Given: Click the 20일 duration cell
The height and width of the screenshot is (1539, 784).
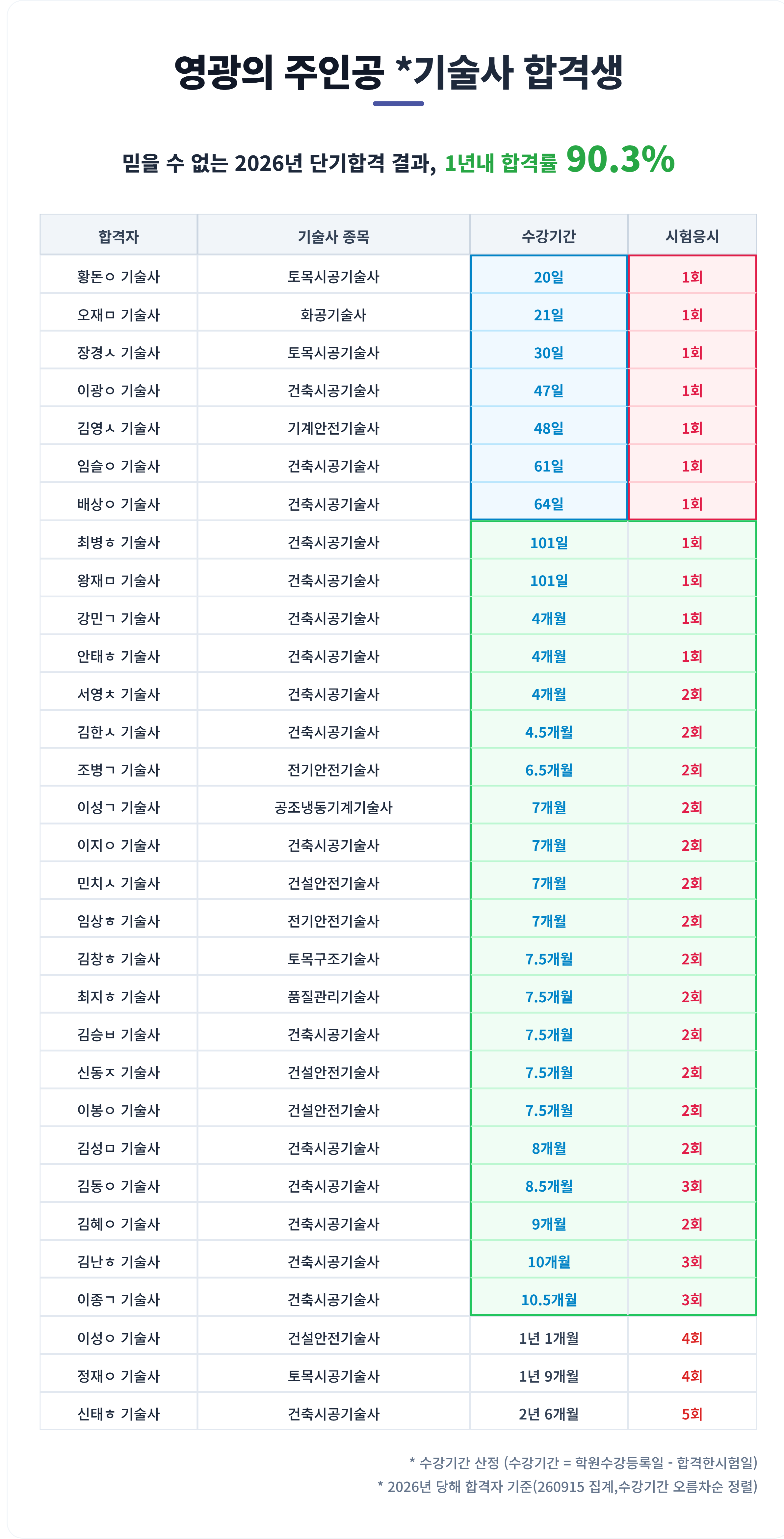Looking at the screenshot, I should [x=549, y=276].
